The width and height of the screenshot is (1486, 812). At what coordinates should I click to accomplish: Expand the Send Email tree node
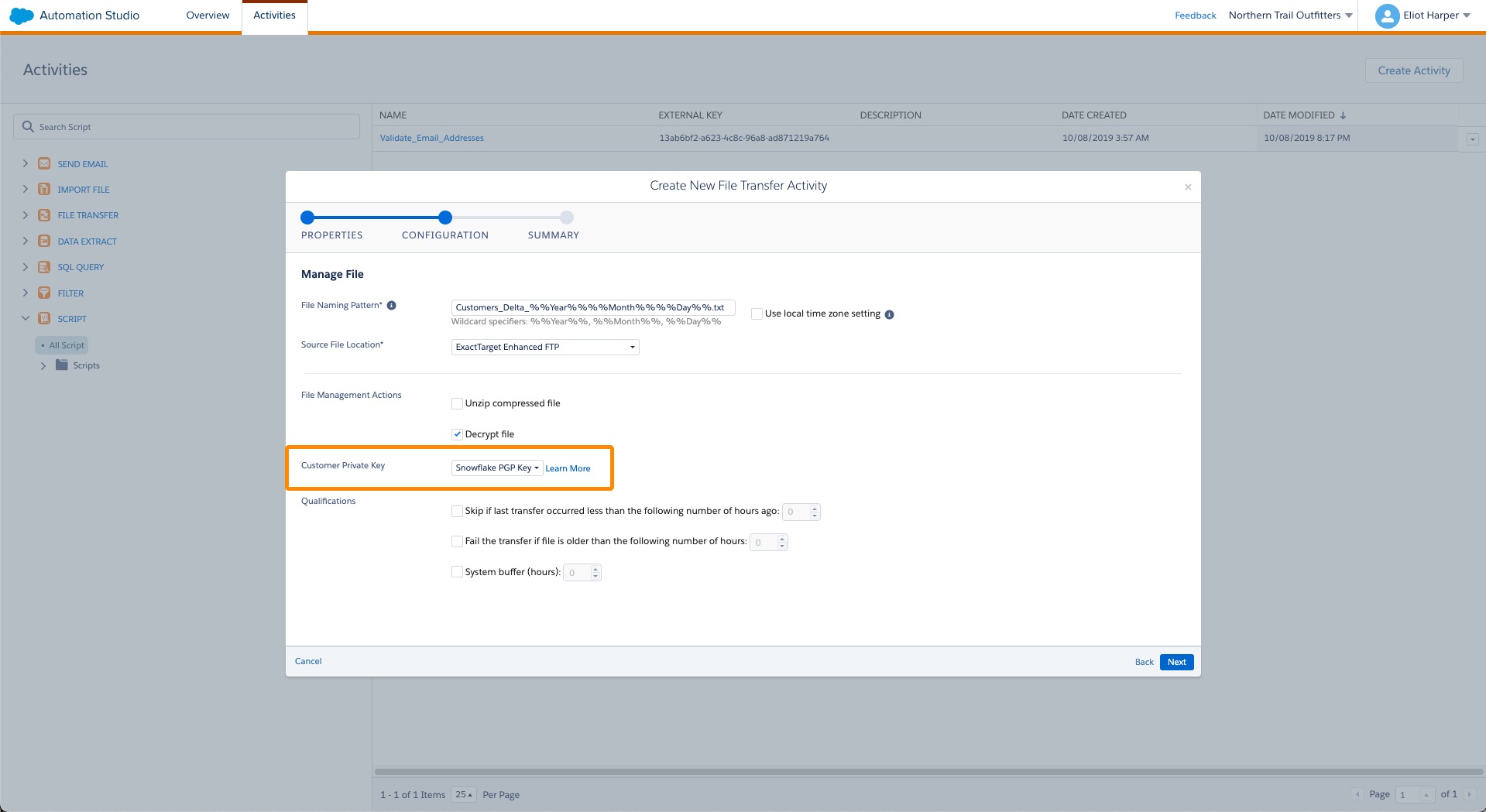click(25, 163)
